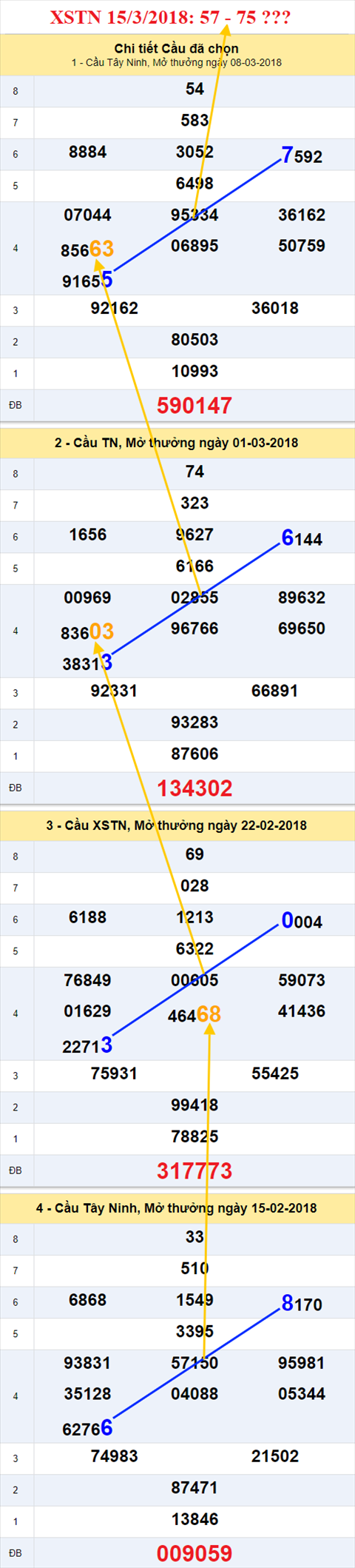Screen dimensions: 355x1568
Task: Select '85663' with orange digits 63
Action: [87, 249]
